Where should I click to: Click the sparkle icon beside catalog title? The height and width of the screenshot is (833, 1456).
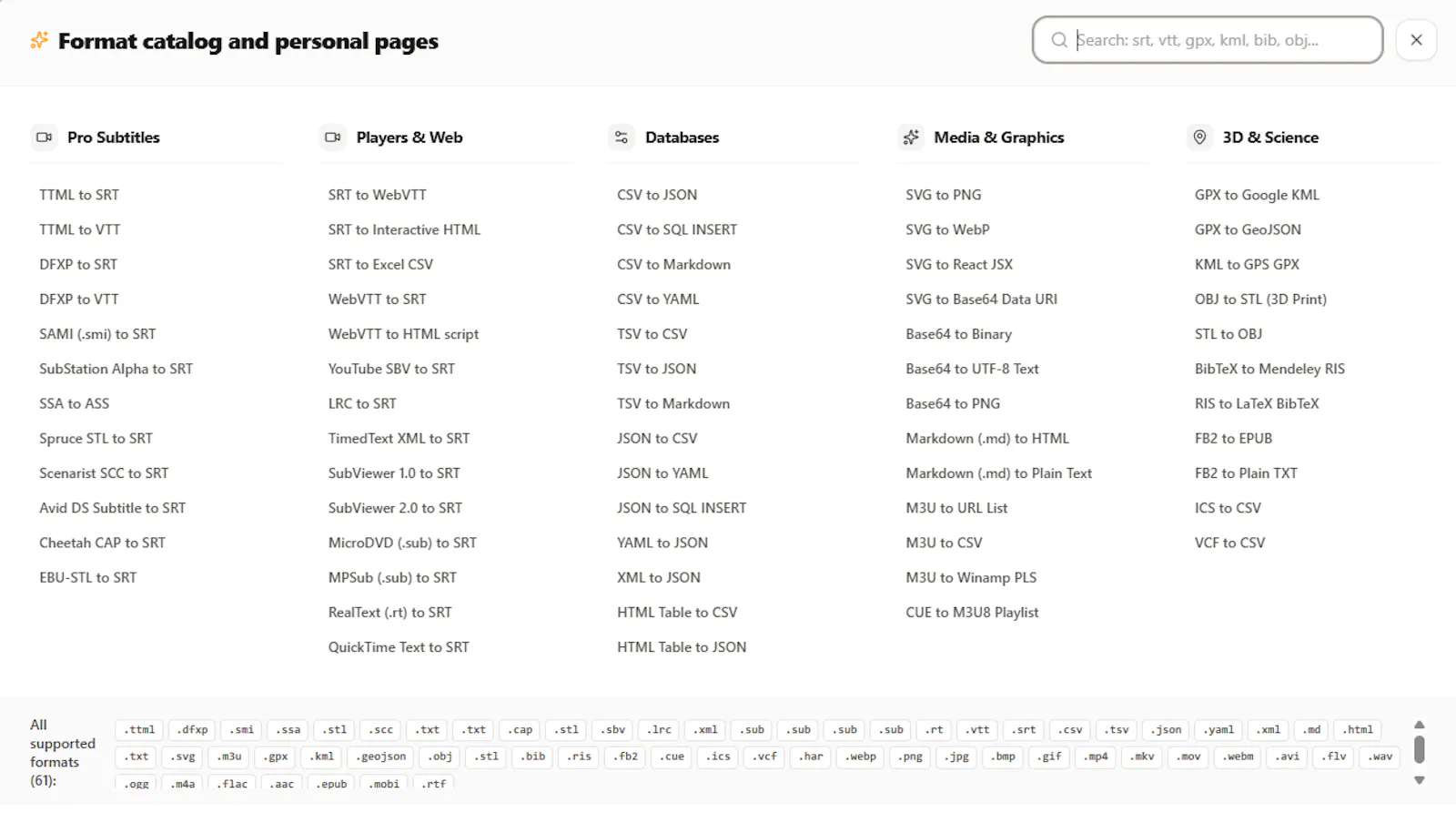[39, 40]
